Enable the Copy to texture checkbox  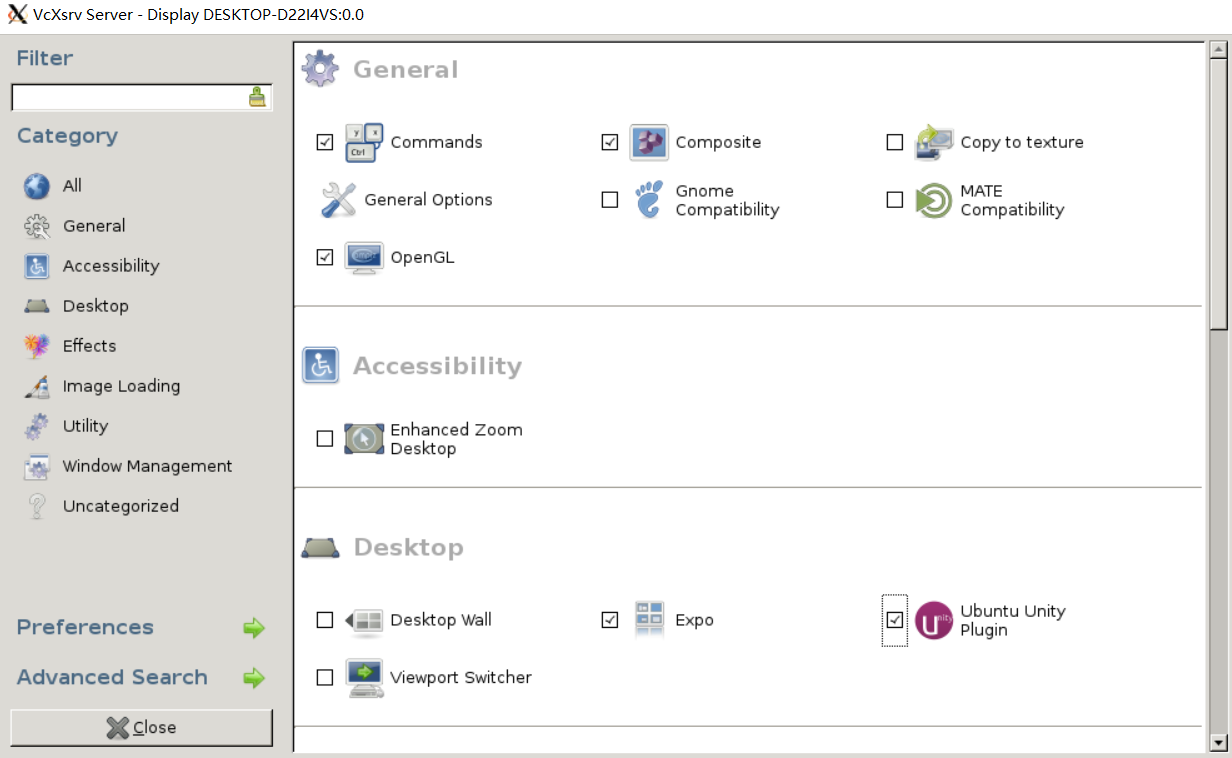(895, 142)
